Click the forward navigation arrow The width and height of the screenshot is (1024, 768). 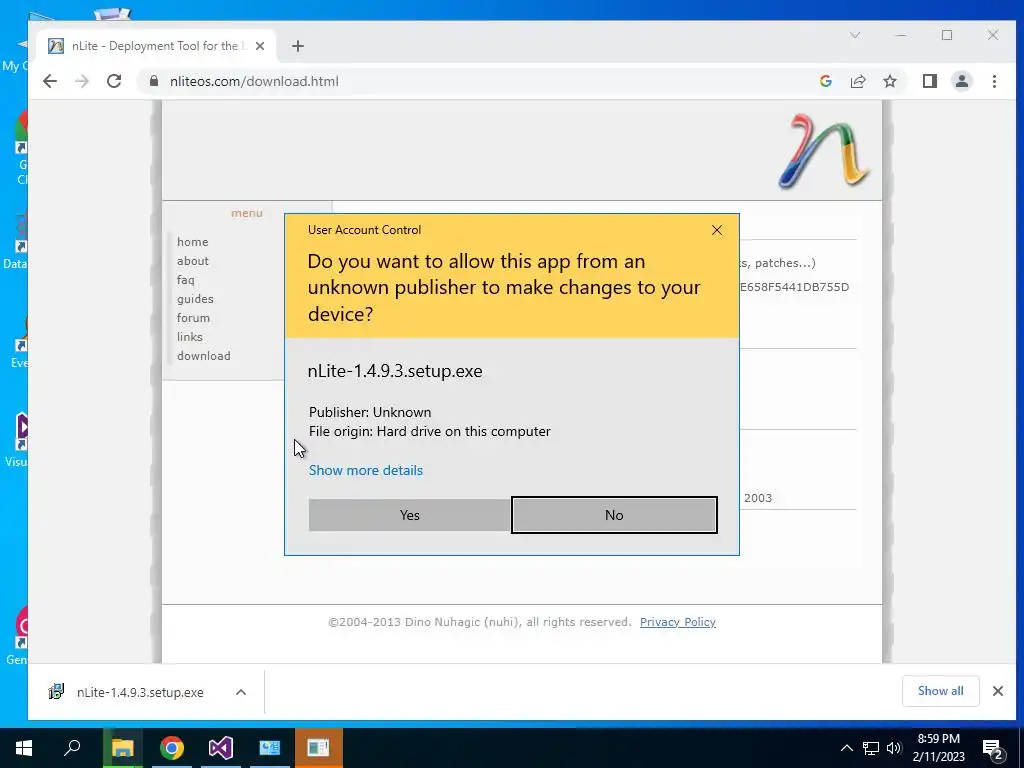(x=82, y=81)
